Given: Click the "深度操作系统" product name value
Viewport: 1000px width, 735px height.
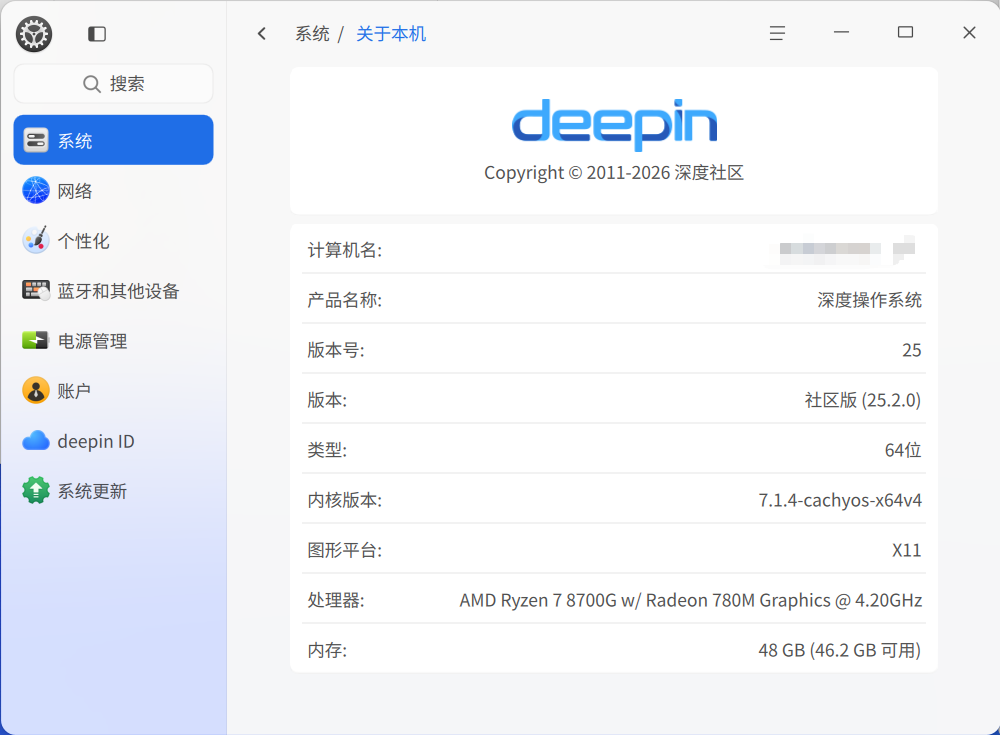Looking at the screenshot, I should [869, 300].
